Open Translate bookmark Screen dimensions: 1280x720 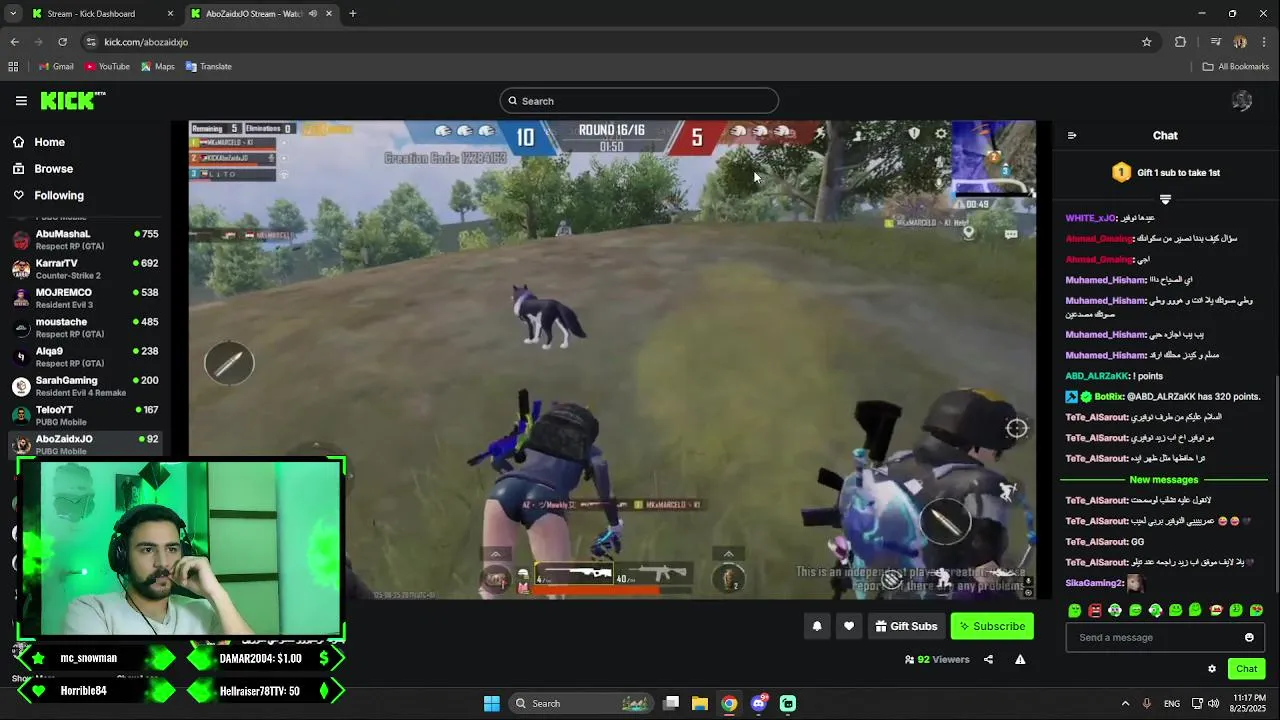pyautogui.click(x=208, y=67)
